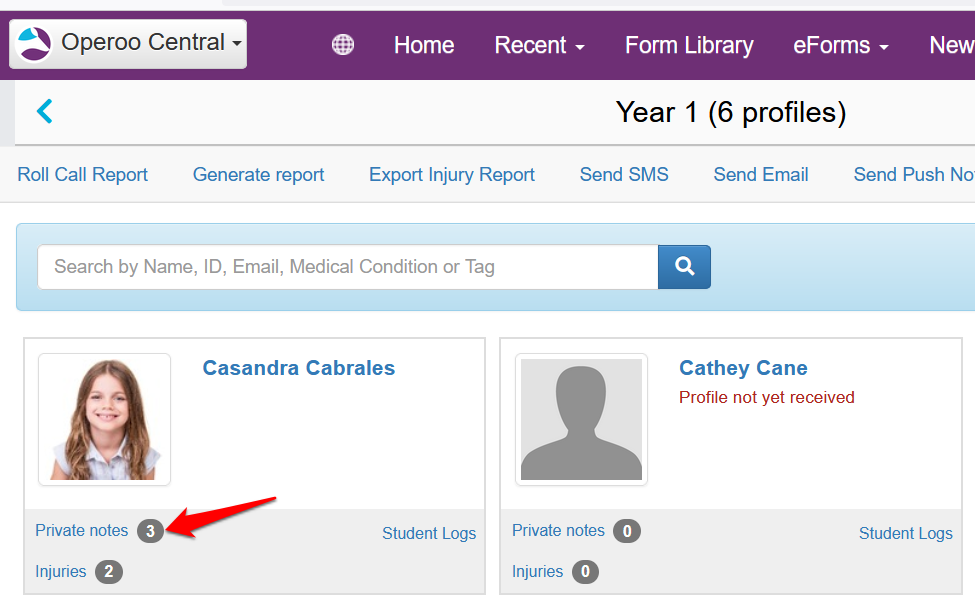The width and height of the screenshot is (975, 606).
Task: Open the Roll Call Report
Action: point(83,174)
